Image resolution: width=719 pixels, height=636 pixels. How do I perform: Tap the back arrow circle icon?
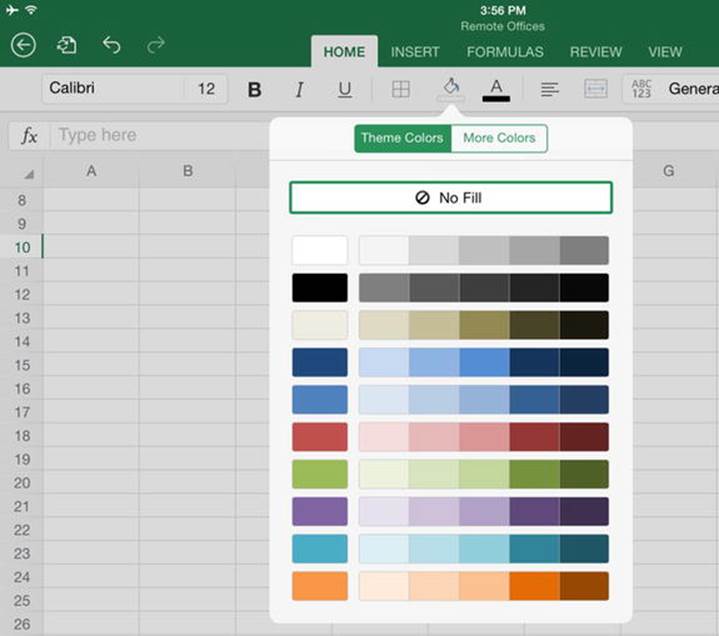(x=23, y=45)
